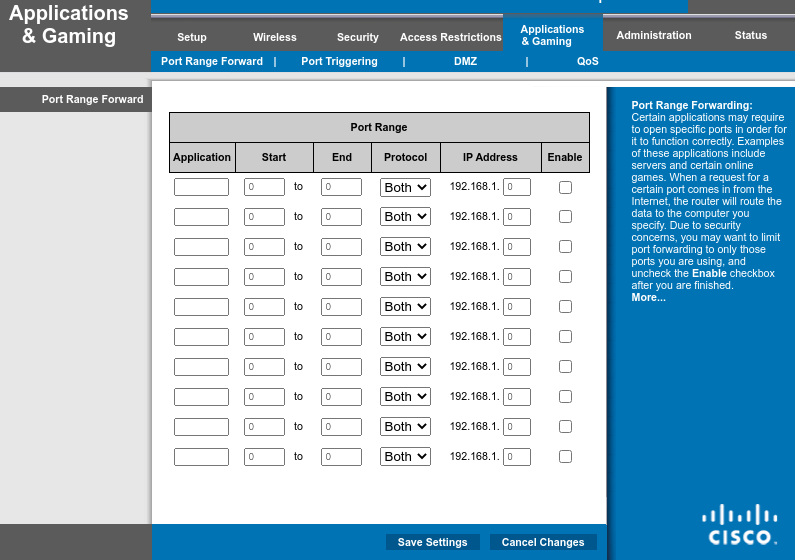The height and width of the screenshot is (560, 795).
Task: Open the ninth row Protocol dropdown
Action: point(405,426)
